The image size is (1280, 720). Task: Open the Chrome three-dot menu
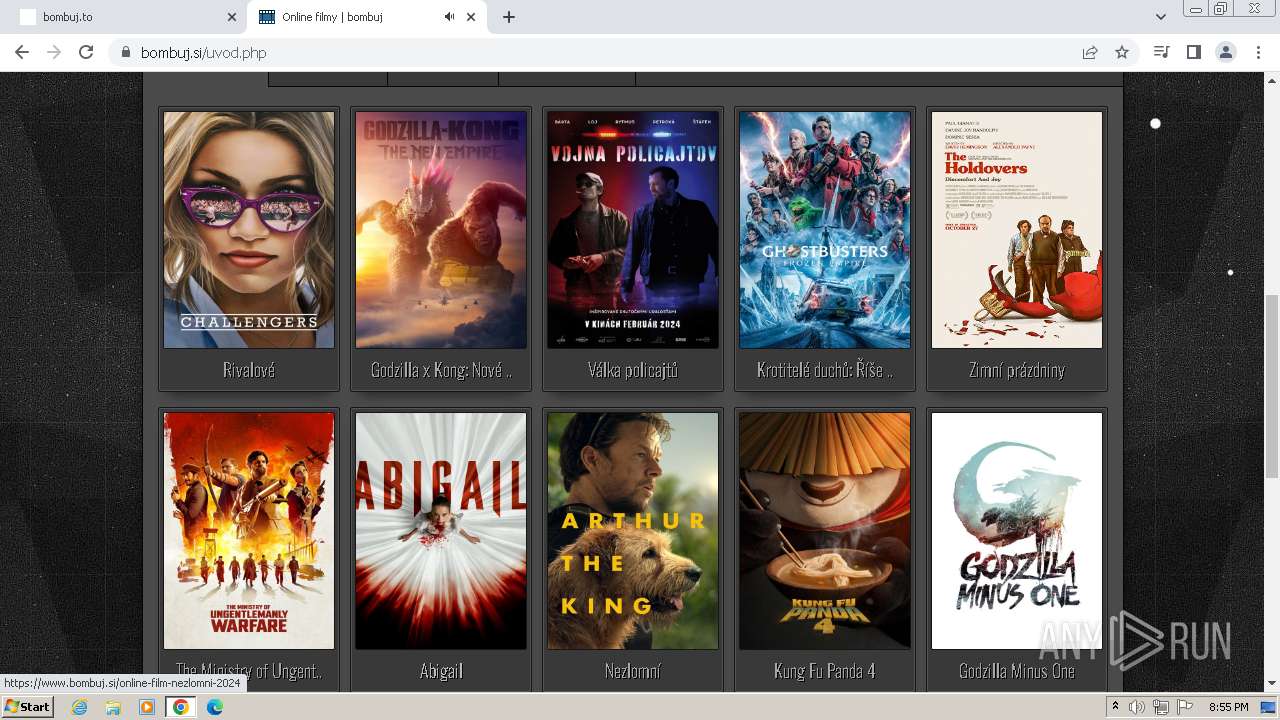point(1258,52)
